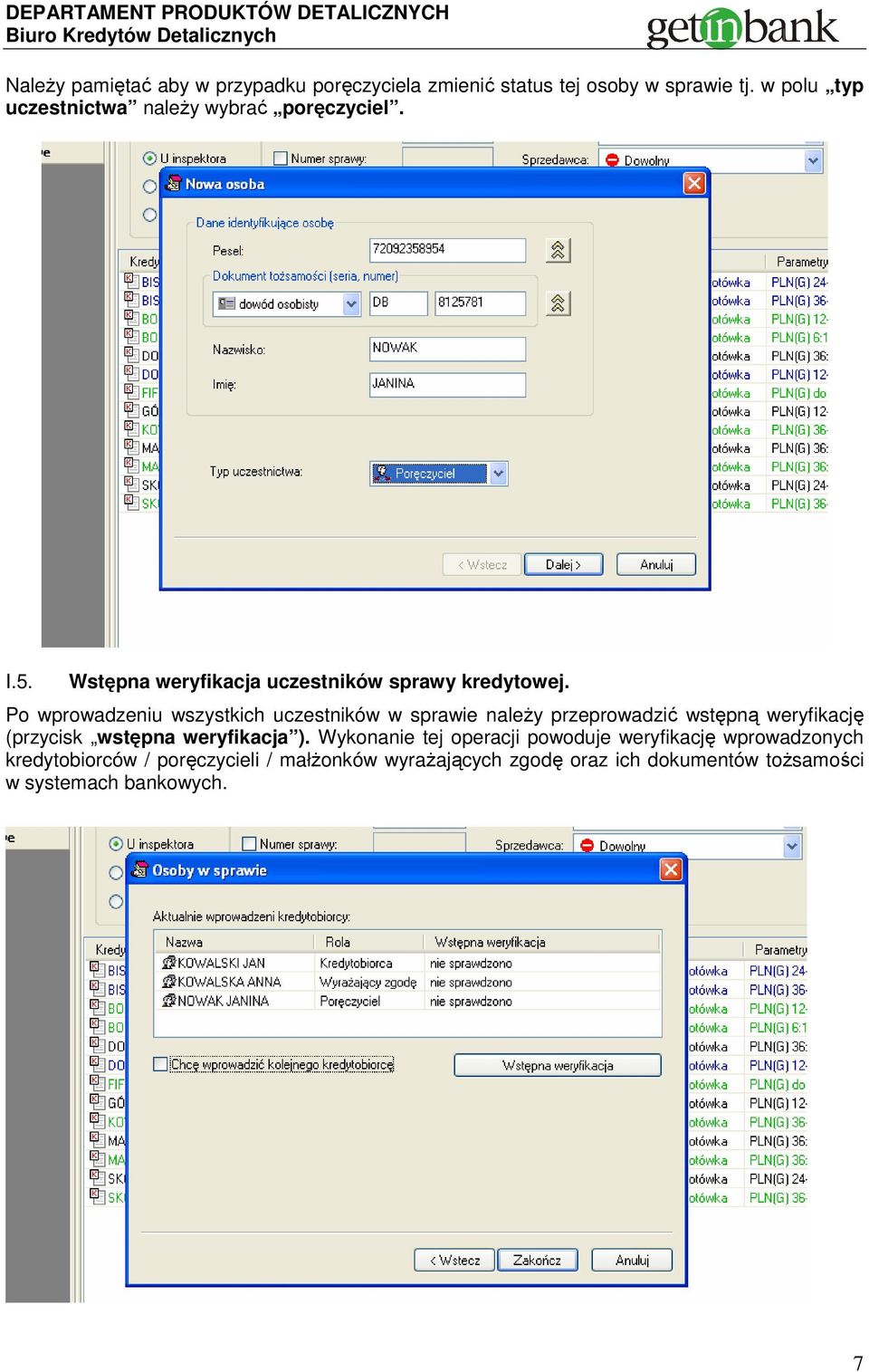Screen dimensions: 869x1372
Task: Open the Typ uczestnictwa Poręczyciel dropdown
Action: tap(498, 473)
